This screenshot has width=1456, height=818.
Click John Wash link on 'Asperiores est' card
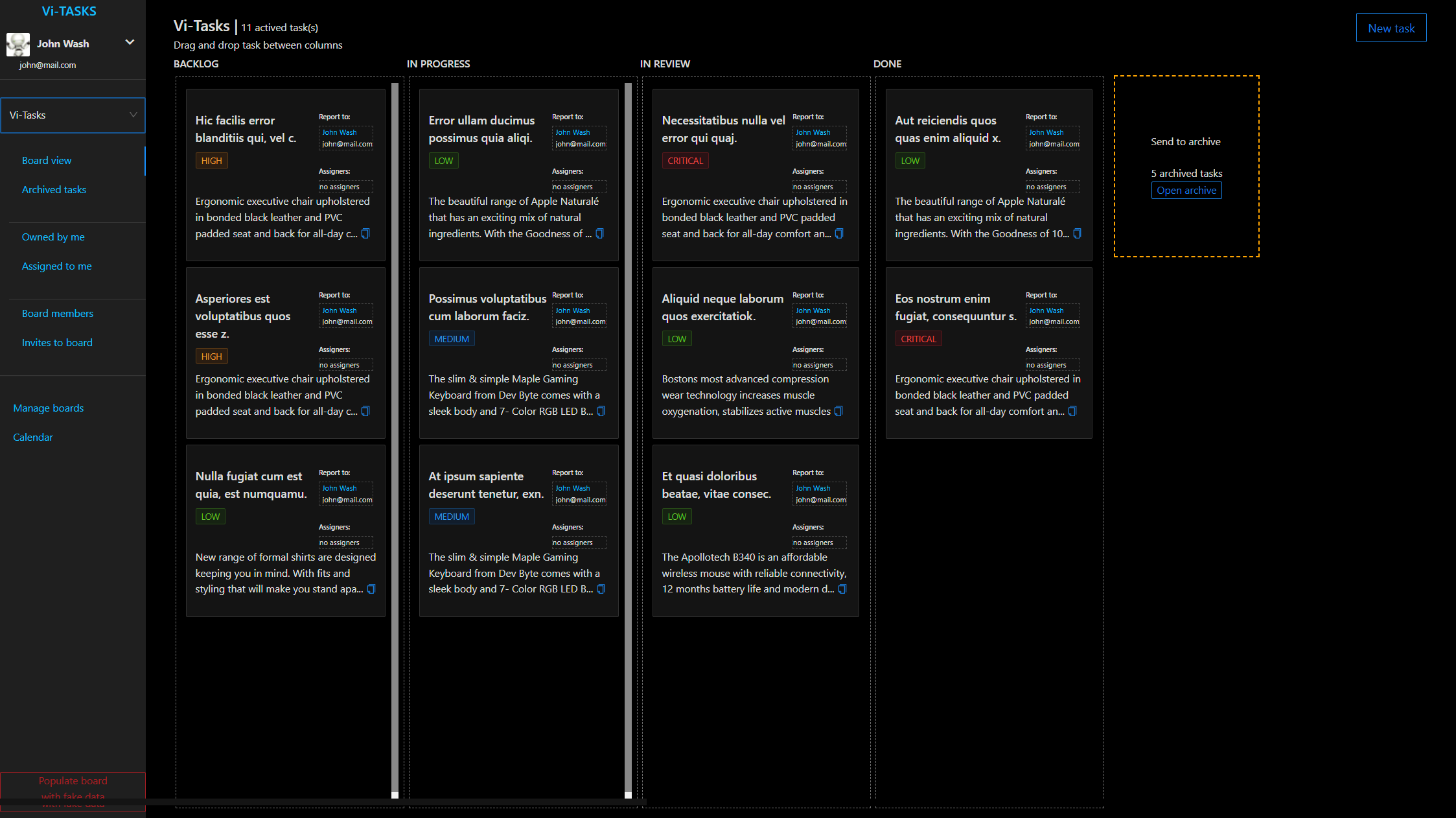[339, 310]
